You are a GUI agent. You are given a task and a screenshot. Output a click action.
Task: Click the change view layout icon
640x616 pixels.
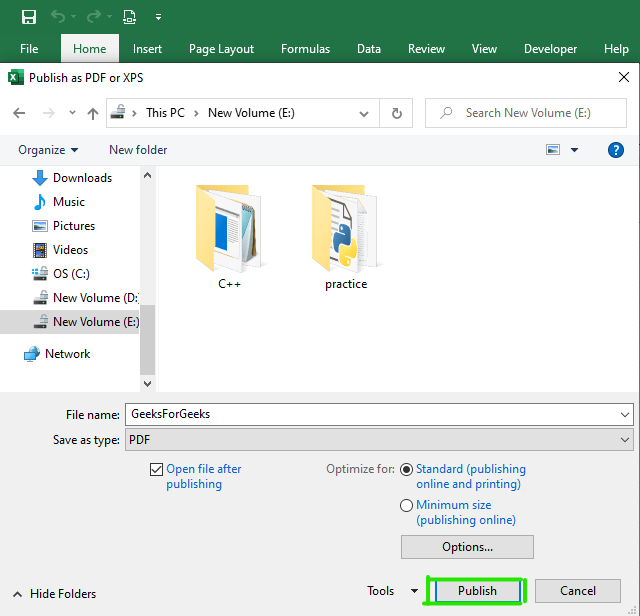point(553,150)
